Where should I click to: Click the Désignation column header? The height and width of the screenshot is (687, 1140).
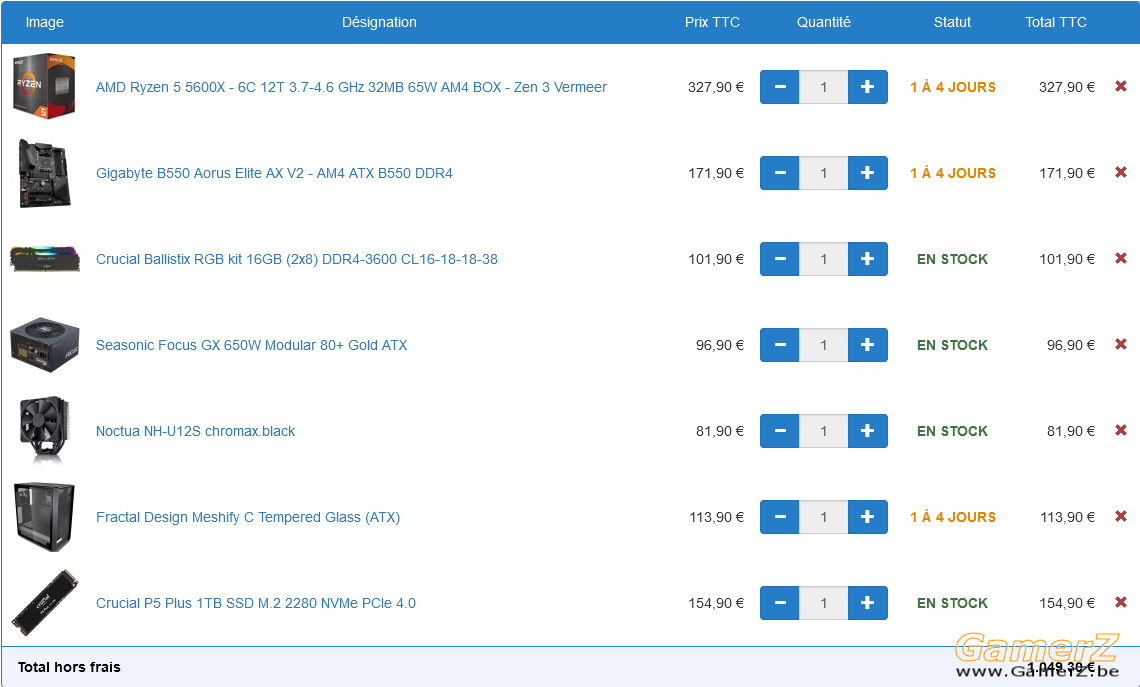point(380,23)
